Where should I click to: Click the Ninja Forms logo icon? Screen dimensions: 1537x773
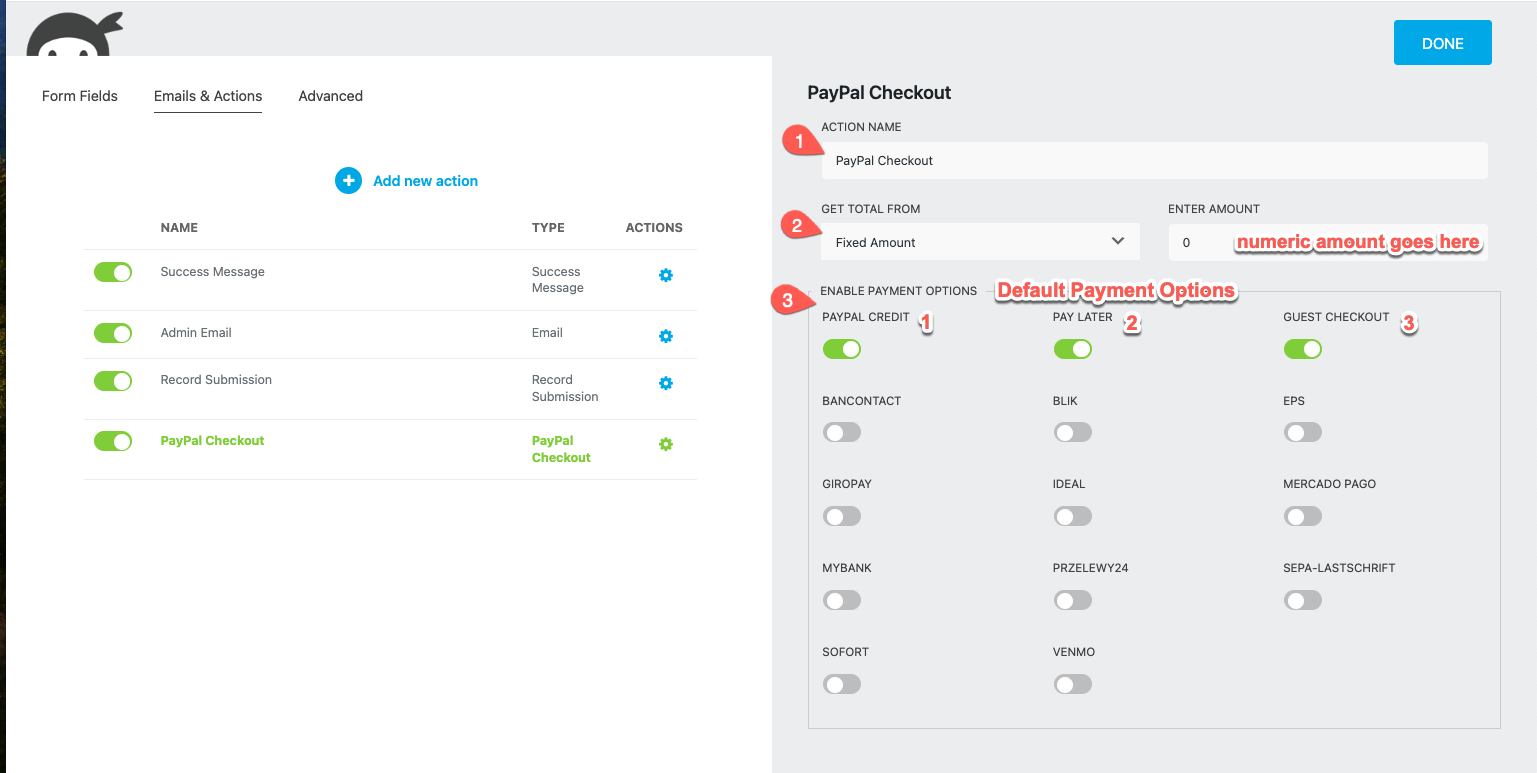pos(74,36)
